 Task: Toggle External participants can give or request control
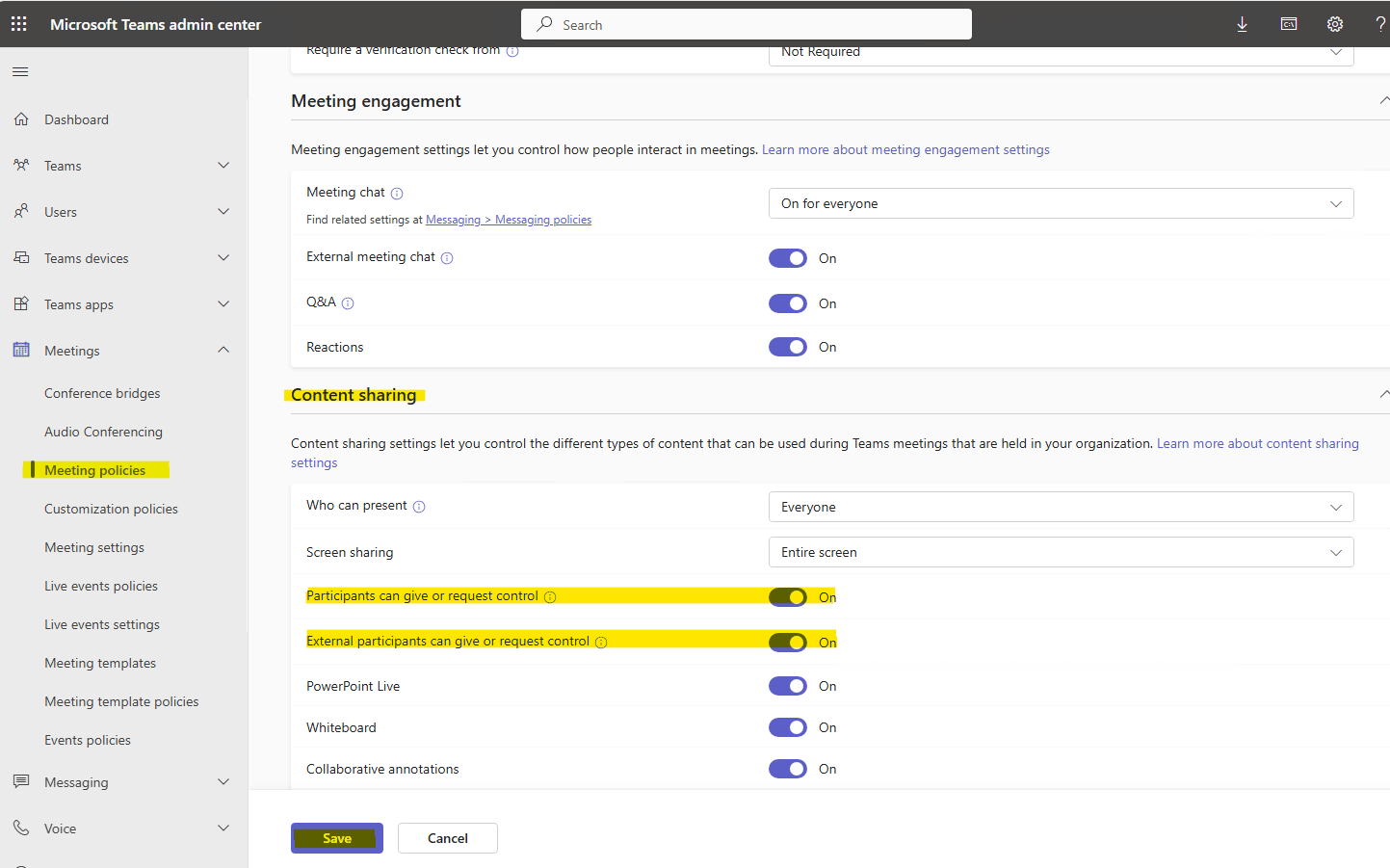(x=788, y=643)
